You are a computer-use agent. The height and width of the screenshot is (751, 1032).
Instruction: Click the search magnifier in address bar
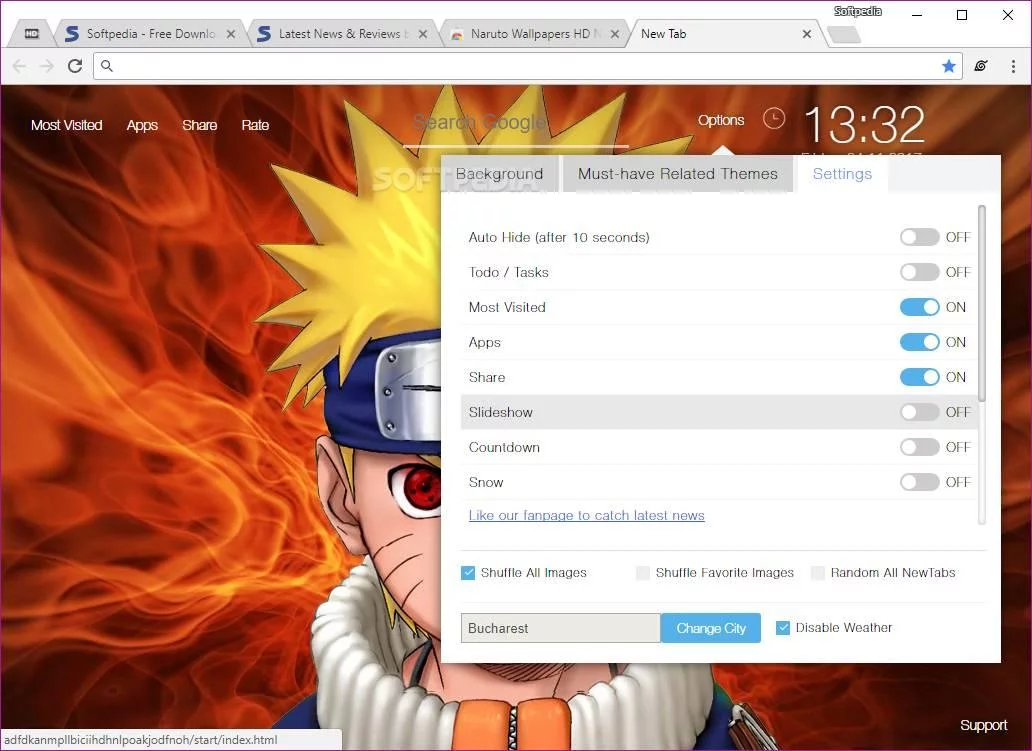[x=107, y=66]
